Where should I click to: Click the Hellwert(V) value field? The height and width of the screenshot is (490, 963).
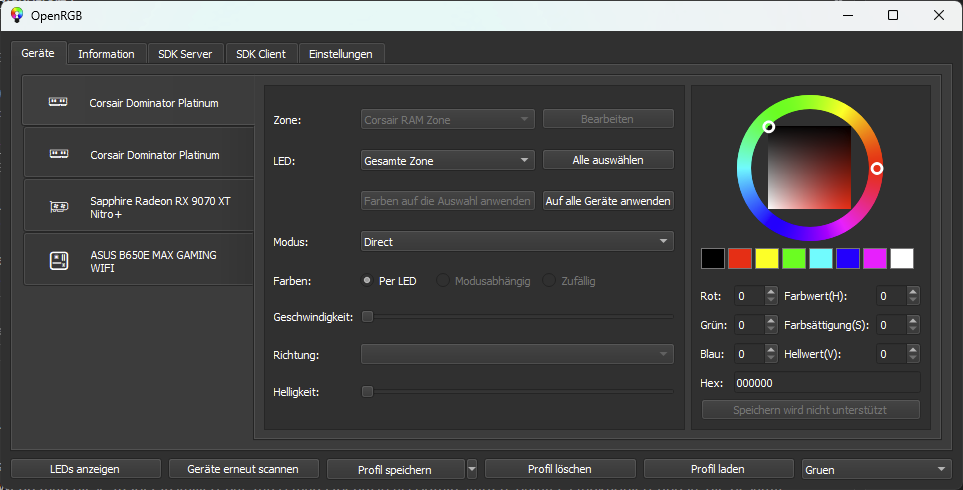(x=892, y=354)
